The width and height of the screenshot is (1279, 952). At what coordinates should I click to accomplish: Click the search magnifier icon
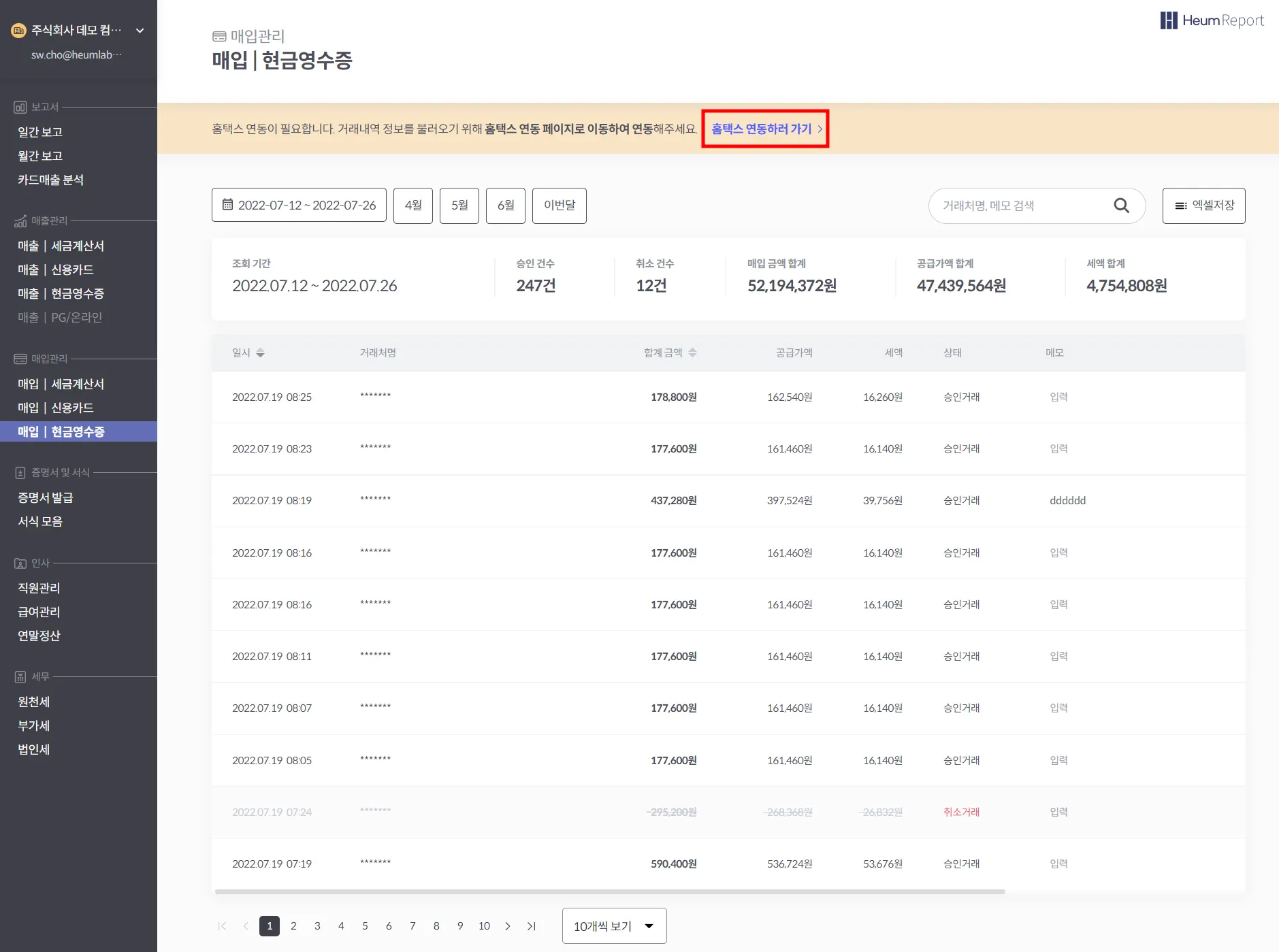tap(1121, 206)
